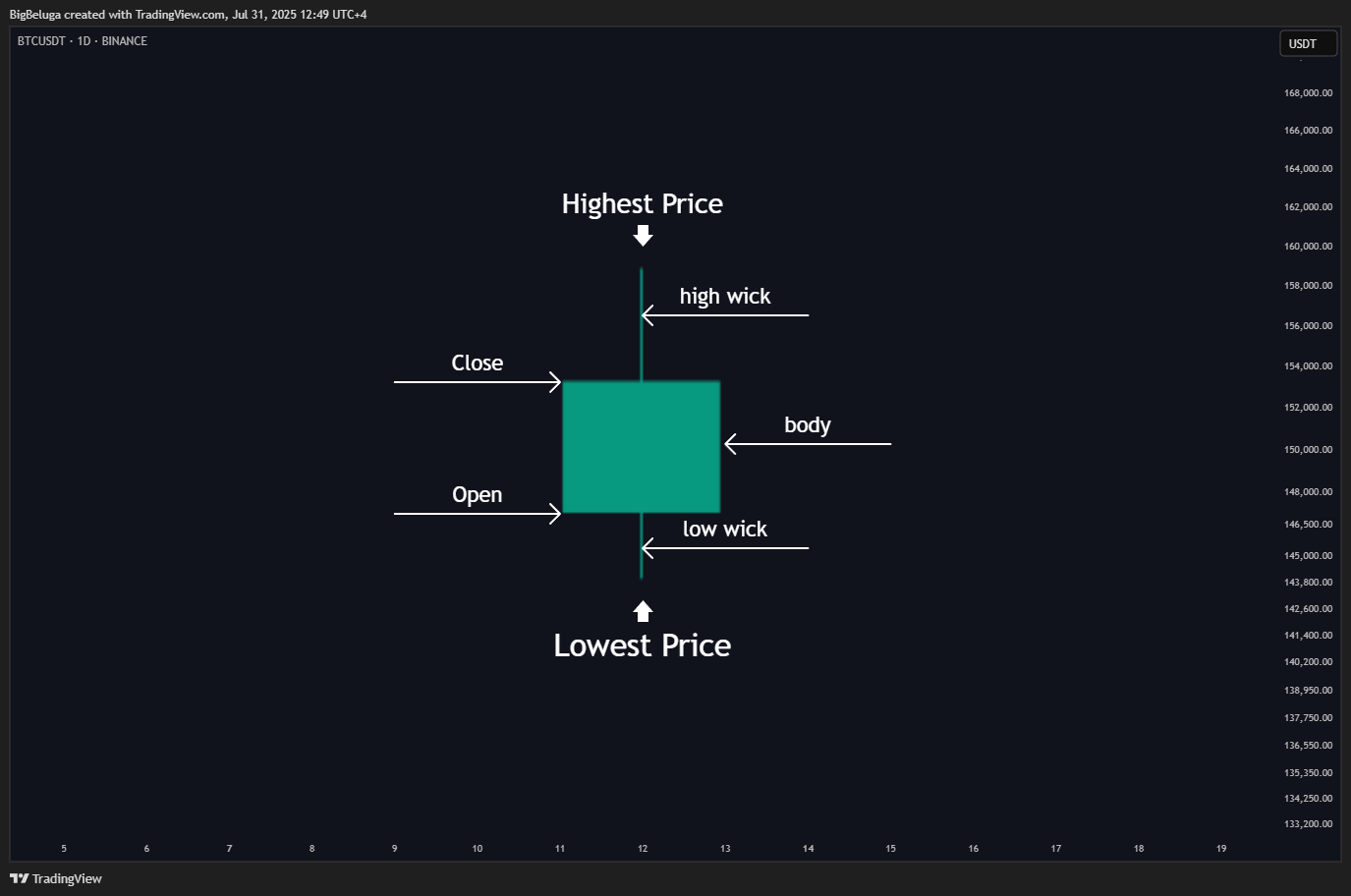Viewport: 1351px width, 896px height.
Task: Click the down arrow below Highest Price
Action: (643, 235)
